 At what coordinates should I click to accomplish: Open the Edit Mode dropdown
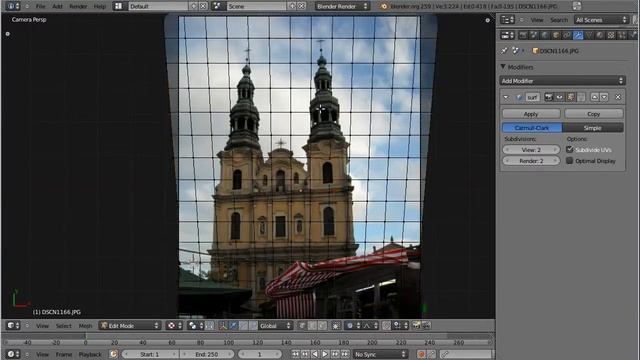[129, 326]
